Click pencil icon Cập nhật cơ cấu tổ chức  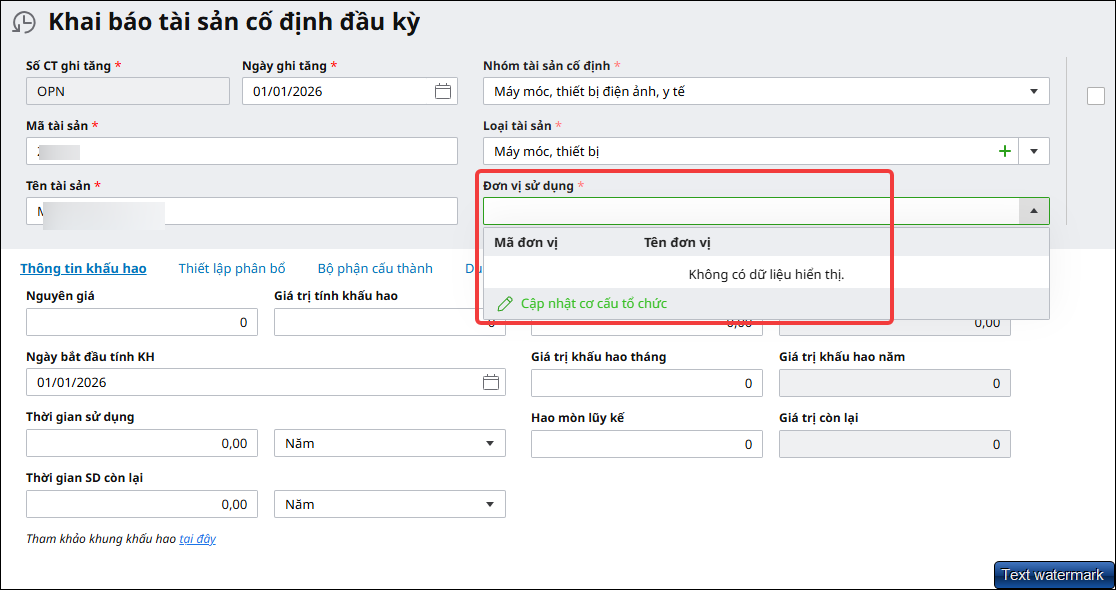505,304
